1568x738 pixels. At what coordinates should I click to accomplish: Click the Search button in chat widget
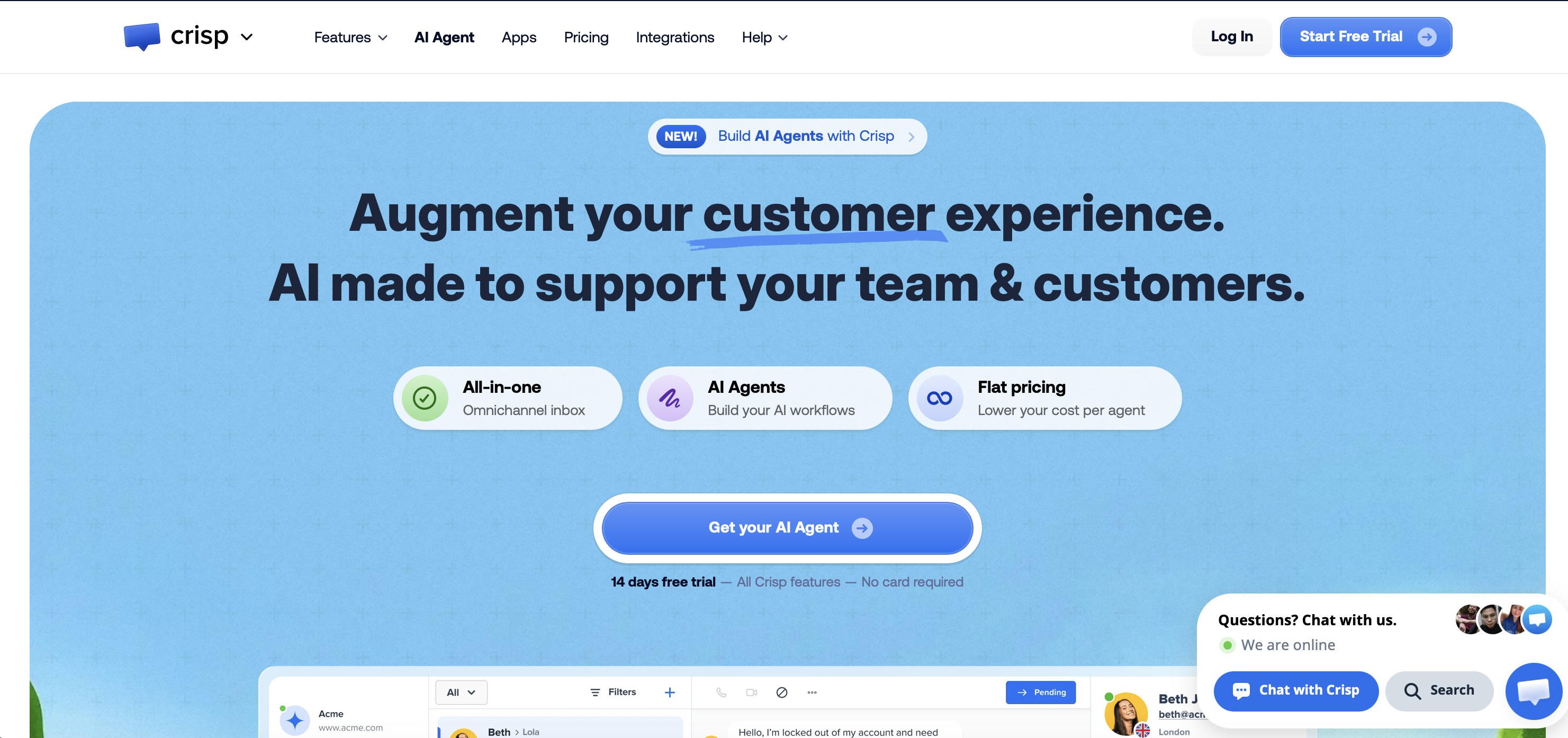pos(1439,690)
